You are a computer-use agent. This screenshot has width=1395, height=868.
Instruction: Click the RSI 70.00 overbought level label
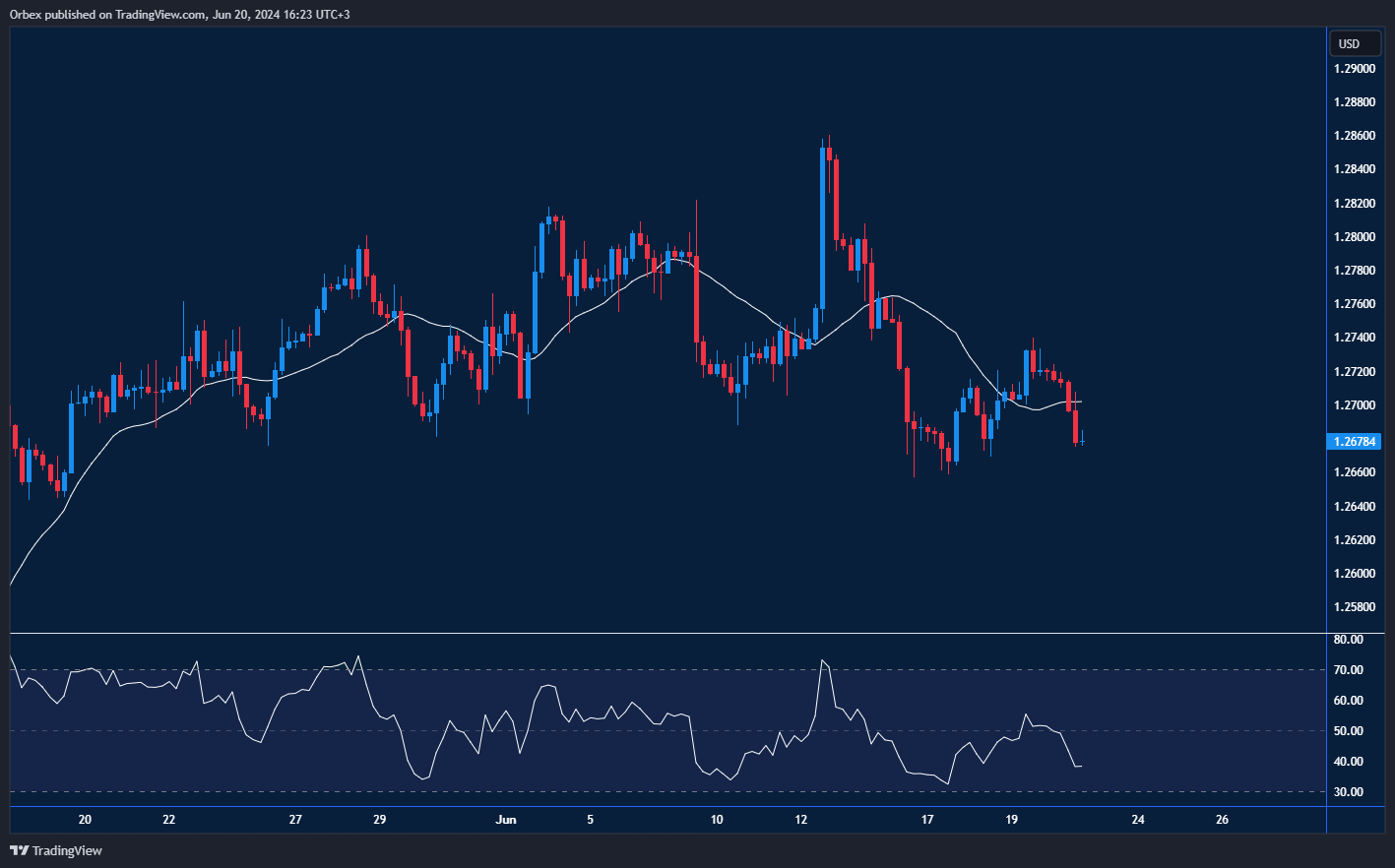point(1348,670)
